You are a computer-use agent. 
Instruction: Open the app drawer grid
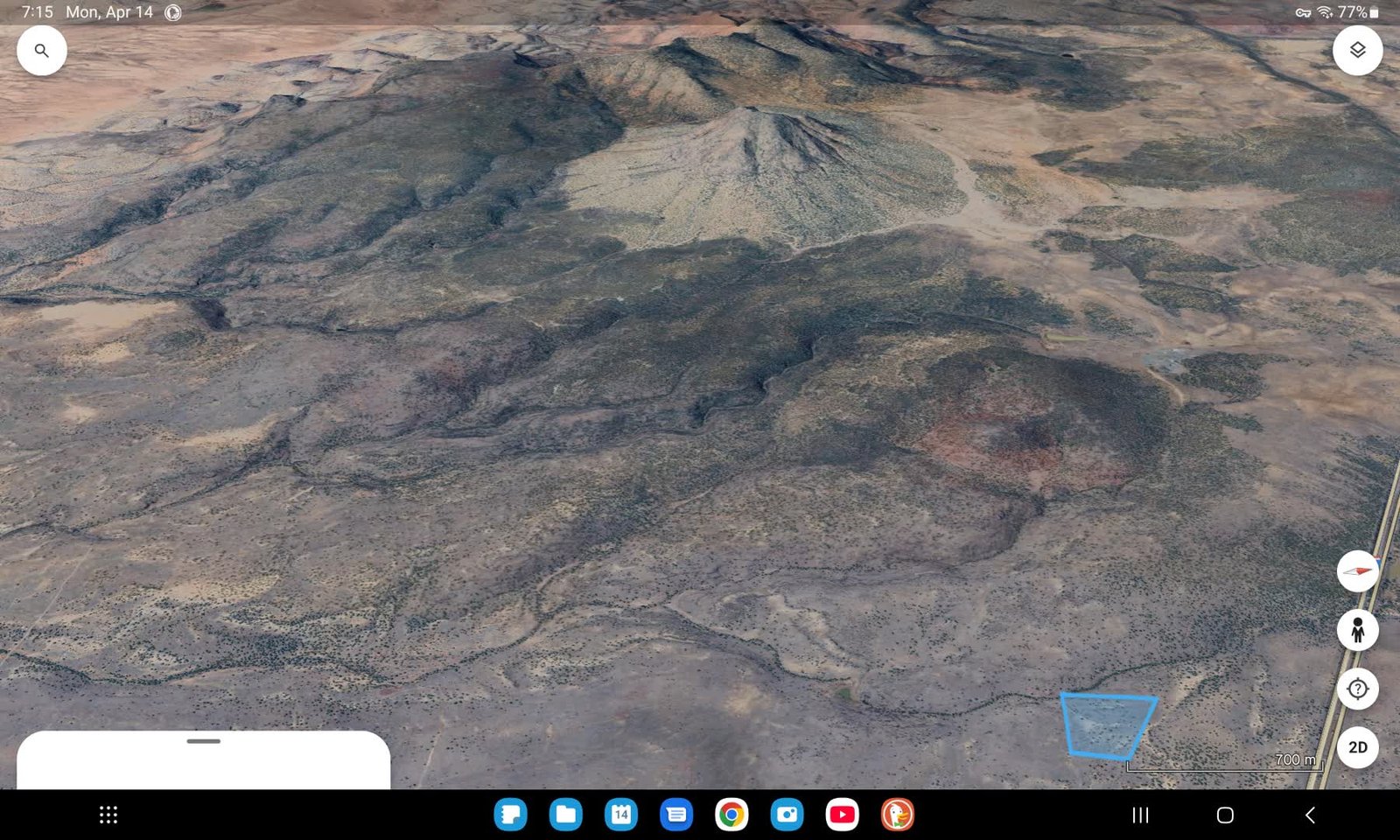pyautogui.click(x=108, y=815)
